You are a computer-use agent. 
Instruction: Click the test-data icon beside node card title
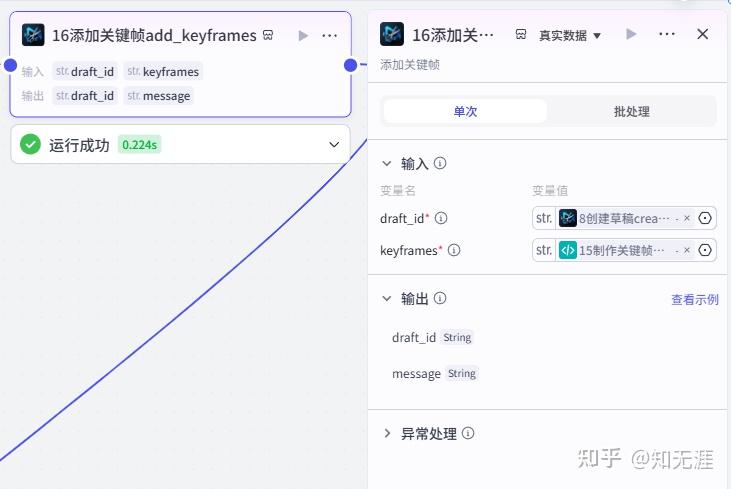[268, 35]
